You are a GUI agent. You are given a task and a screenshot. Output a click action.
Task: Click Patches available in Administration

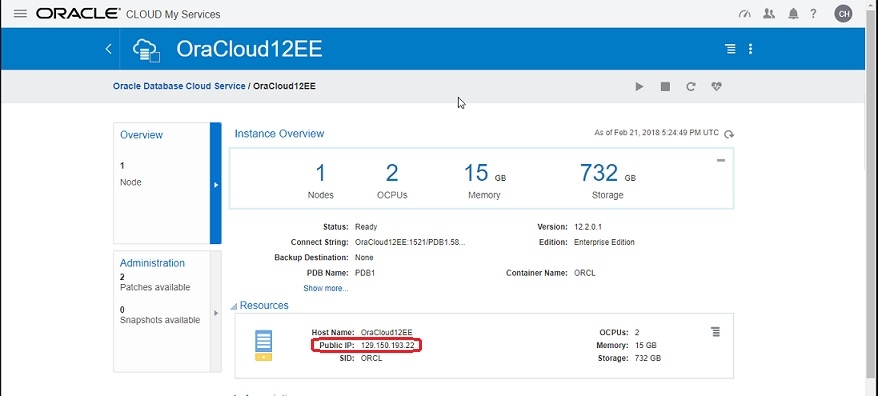coord(155,287)
